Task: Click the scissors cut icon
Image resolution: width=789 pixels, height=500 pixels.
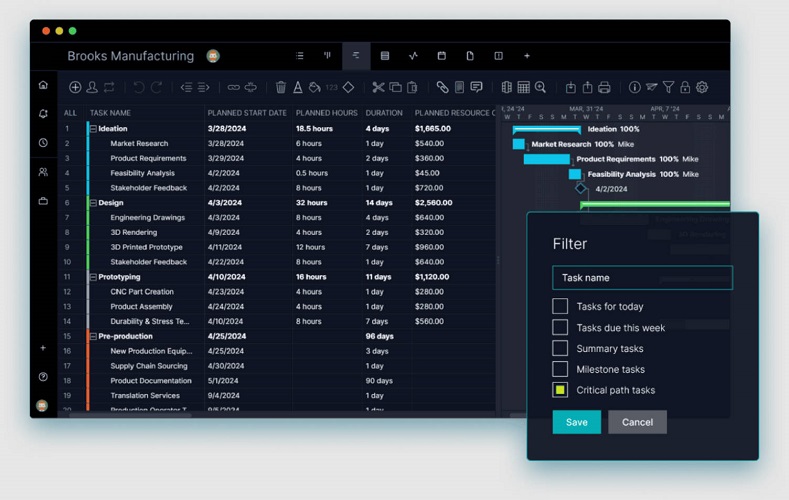Action: pyautogui.click(x=378, y=88)
